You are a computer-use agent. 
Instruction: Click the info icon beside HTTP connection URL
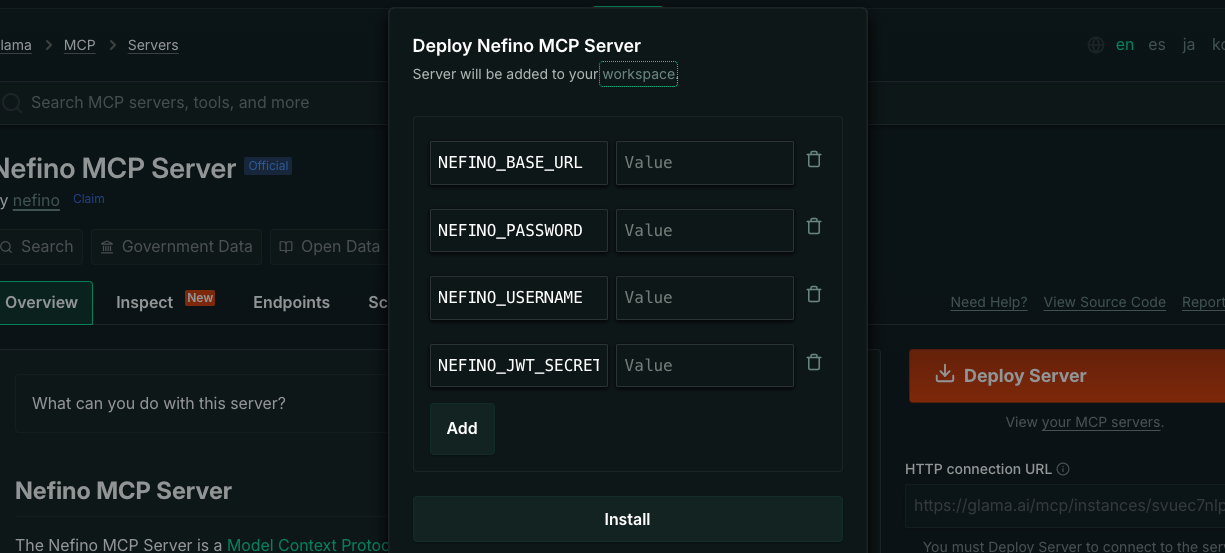tap(1063, 469)
